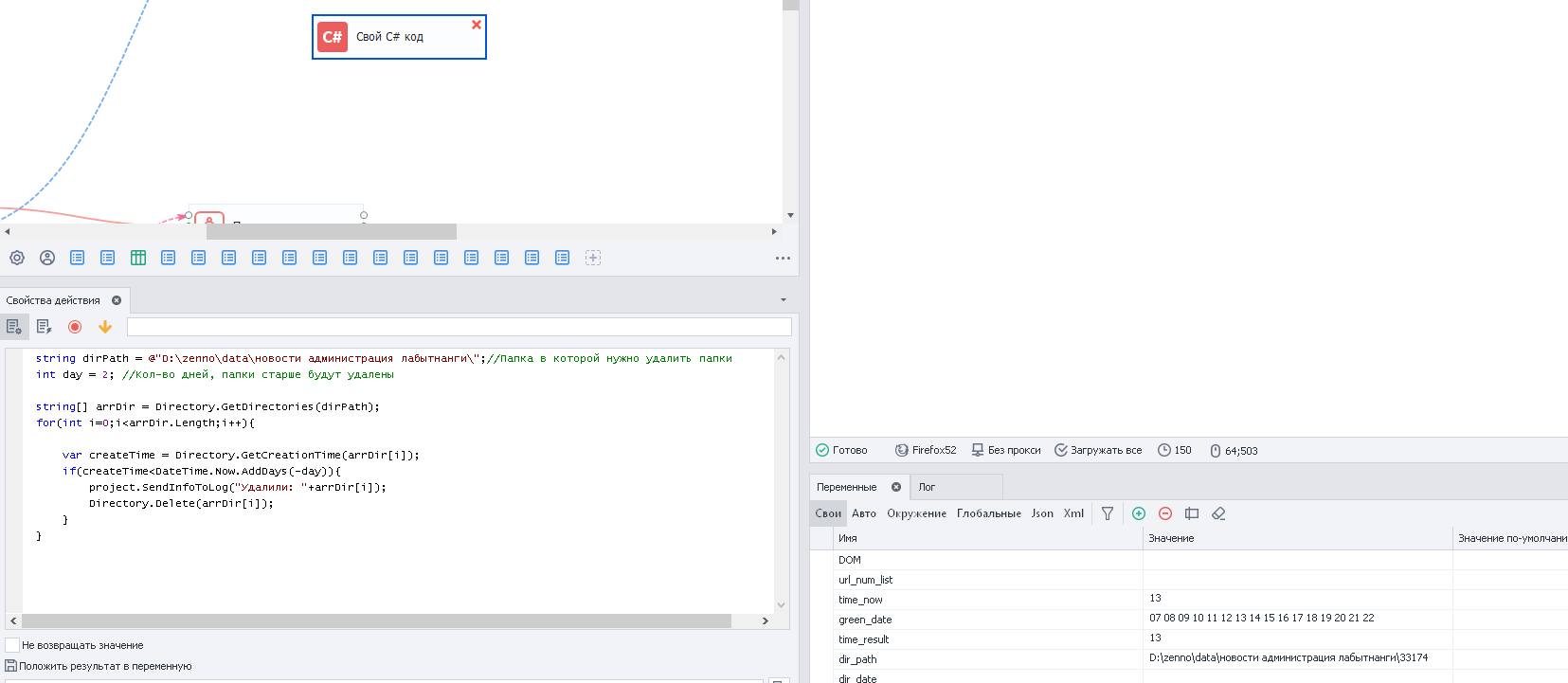
Task: Remove variable with red minus icon
Action: click(1165, 513)
